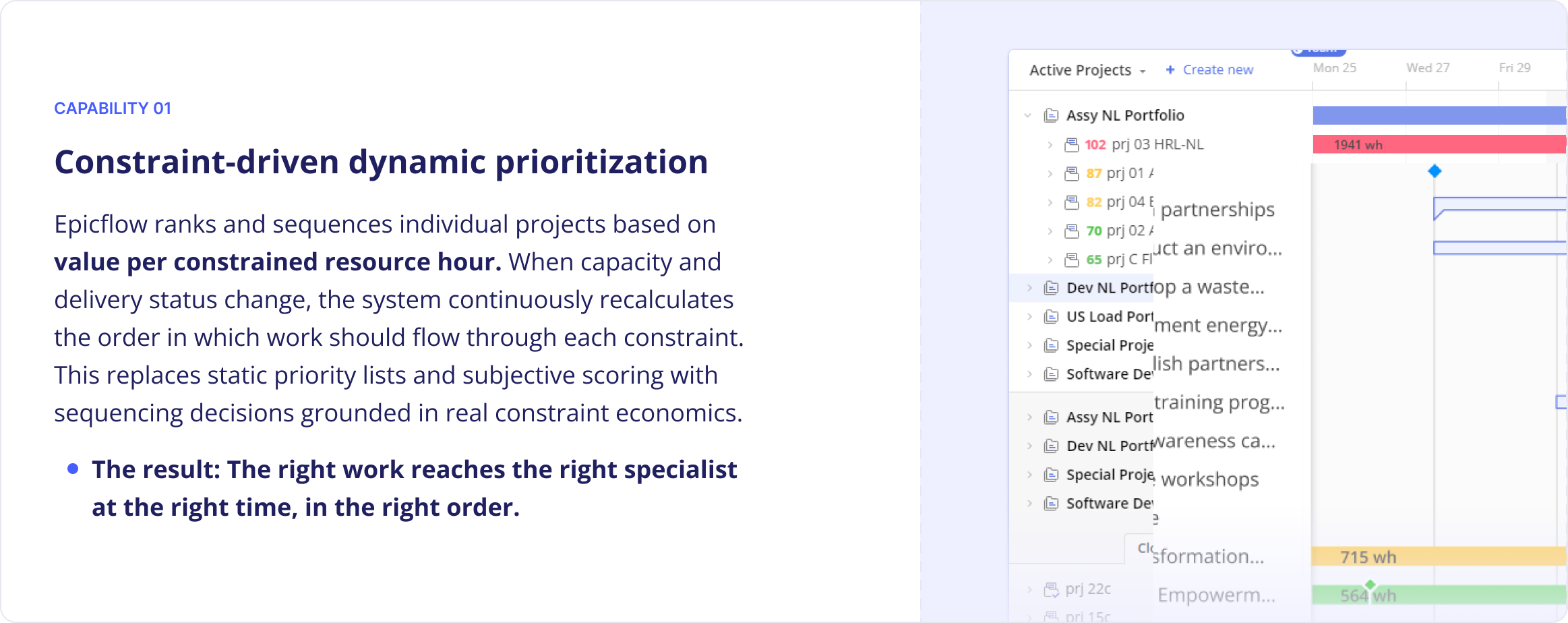Click the US Load Portfolio folder icon
The height and width of the screenshot is (623, 1568).
click(1051, 317)
